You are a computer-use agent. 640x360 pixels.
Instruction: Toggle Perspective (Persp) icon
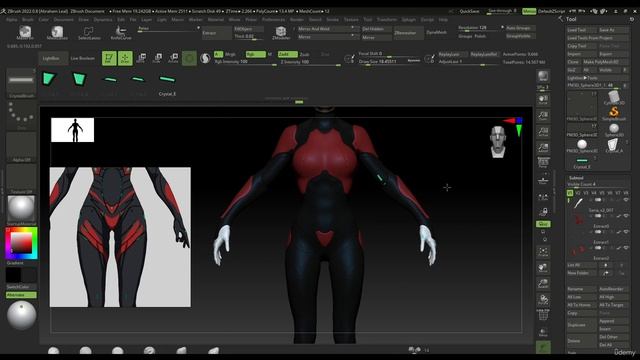pos(543,163)
